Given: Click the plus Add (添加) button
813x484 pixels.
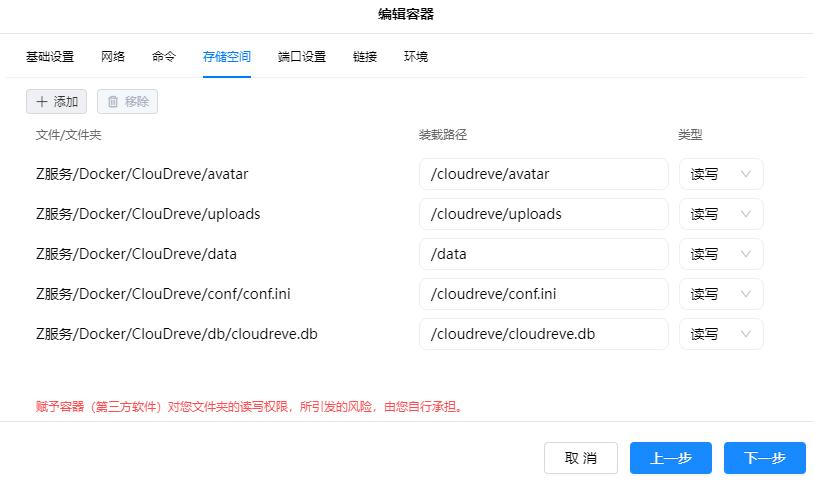Looking at the screenshot, I should coord(56,101).
